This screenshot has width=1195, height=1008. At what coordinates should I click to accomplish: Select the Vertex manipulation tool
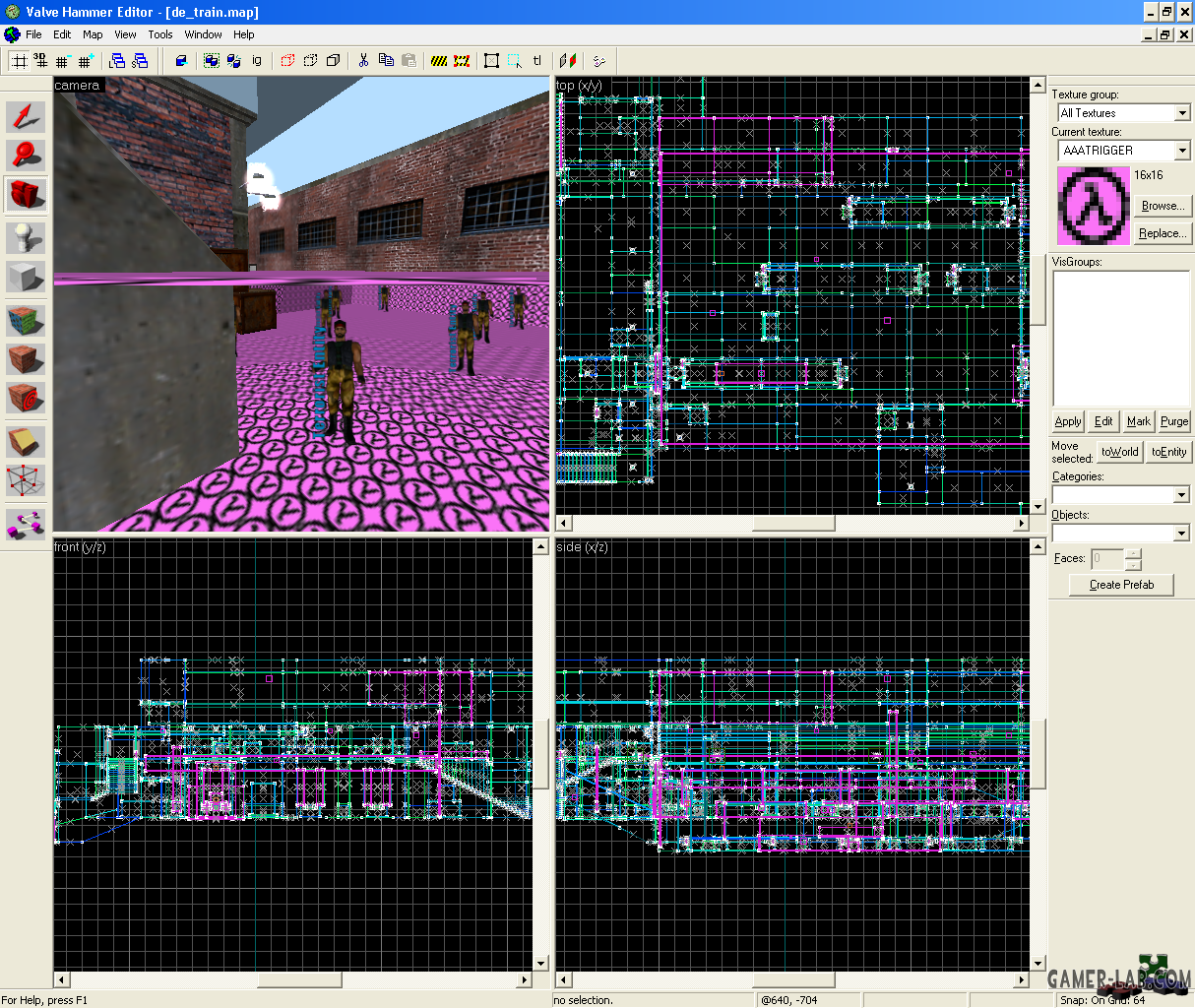[x=26, y=481]
